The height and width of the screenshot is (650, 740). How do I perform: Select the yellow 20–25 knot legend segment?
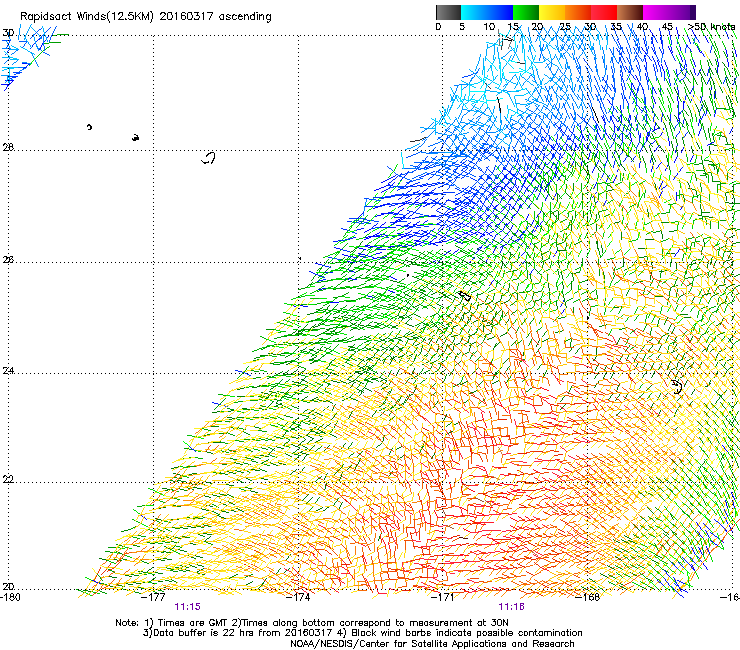(552, 12)
